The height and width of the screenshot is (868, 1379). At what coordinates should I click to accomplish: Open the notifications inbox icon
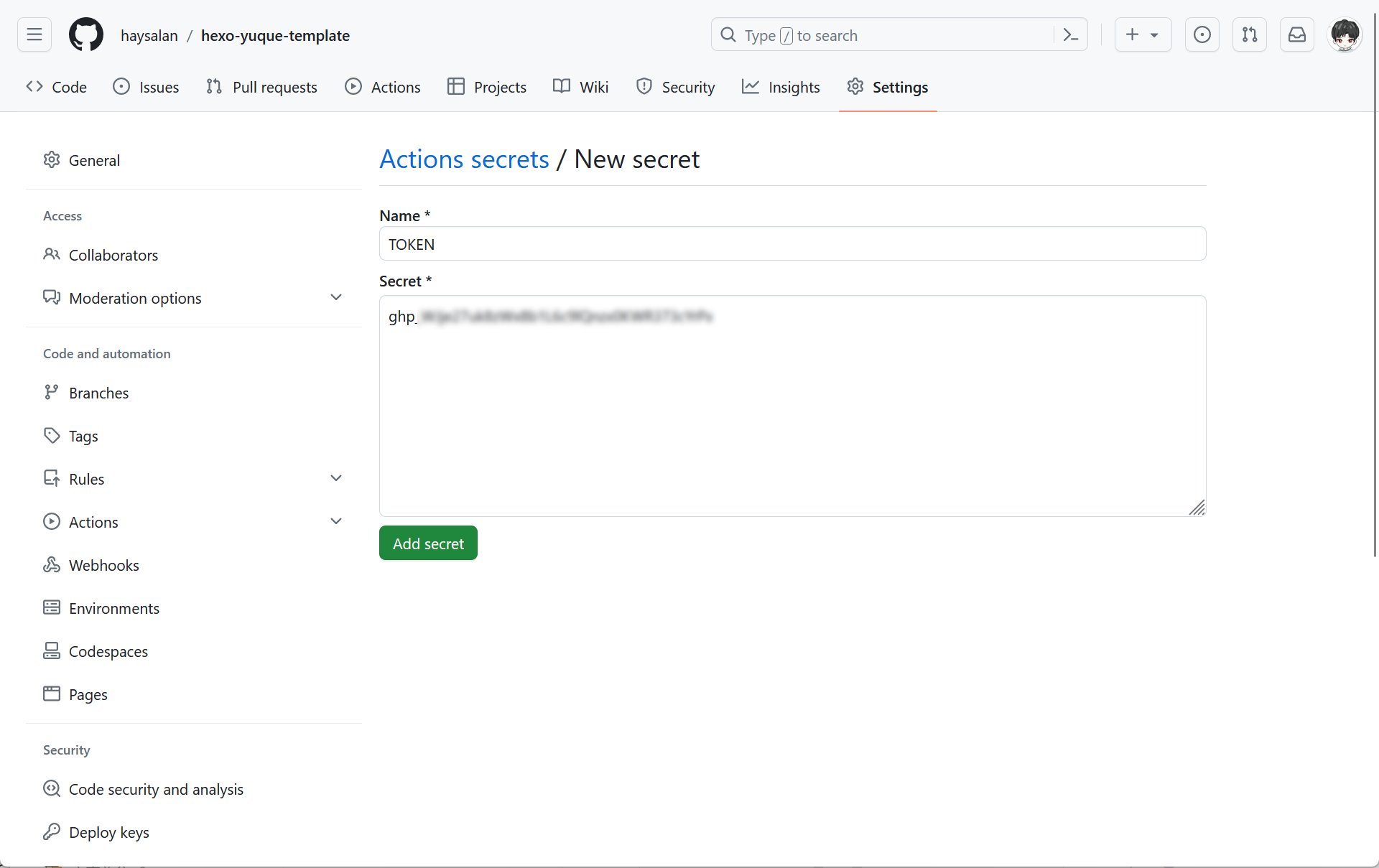[x=1296, y=34]
